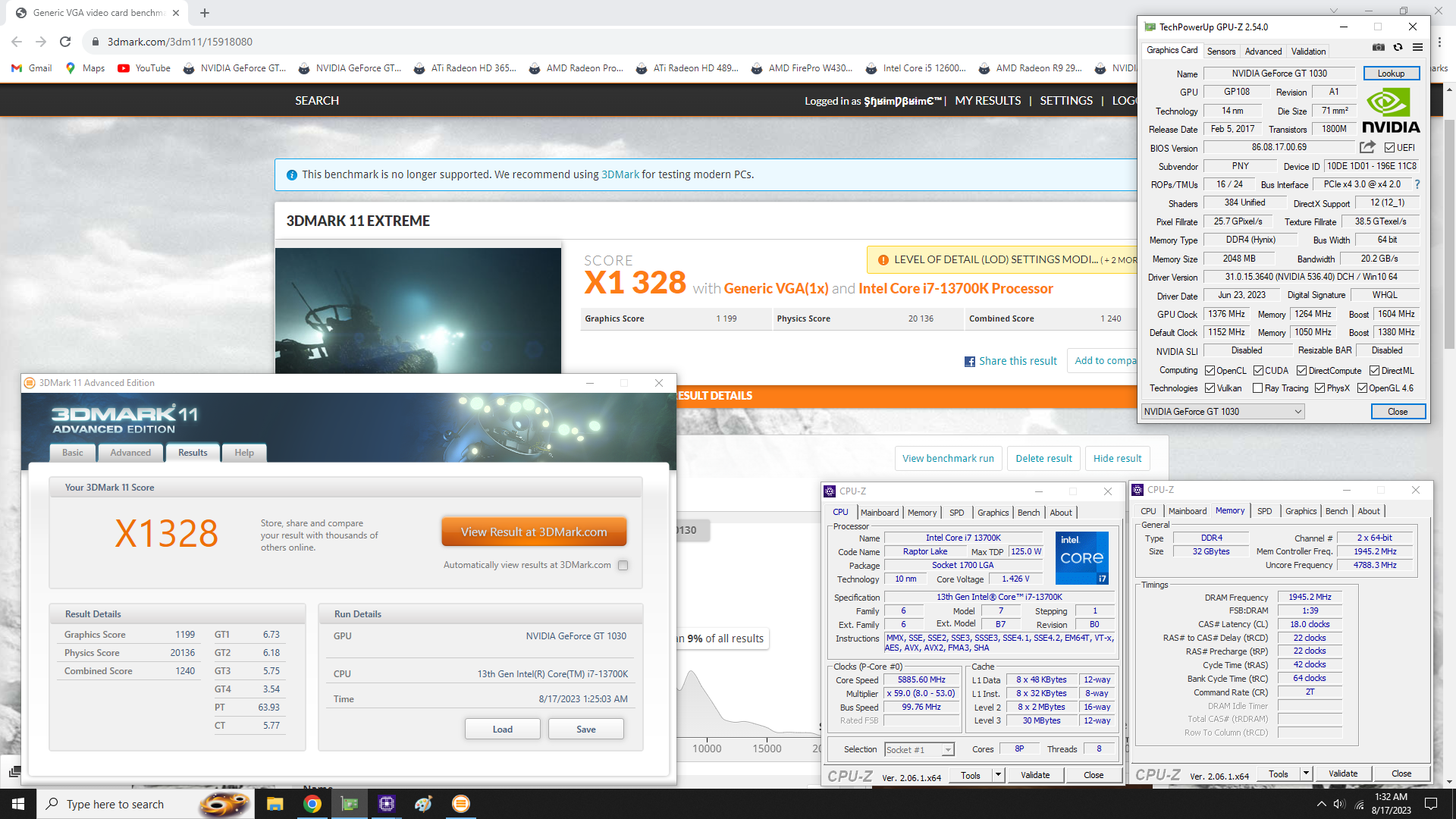This screenshot has width=1456, height=819.
Task: Click the NVIDIA logo in GPU-Z
Action: pyautogui.click(x=1391, y=111)
